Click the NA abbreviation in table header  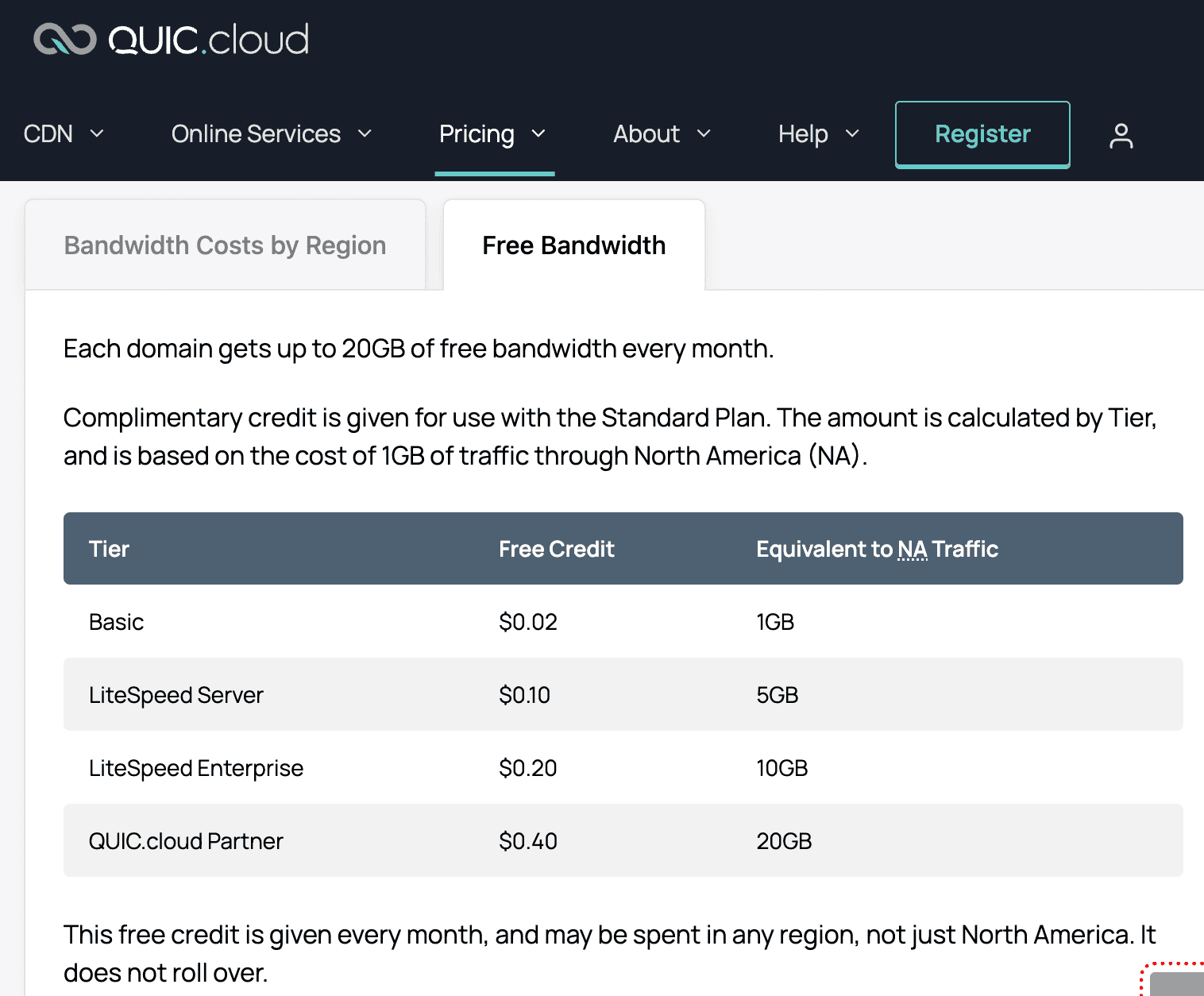(913, 549)
